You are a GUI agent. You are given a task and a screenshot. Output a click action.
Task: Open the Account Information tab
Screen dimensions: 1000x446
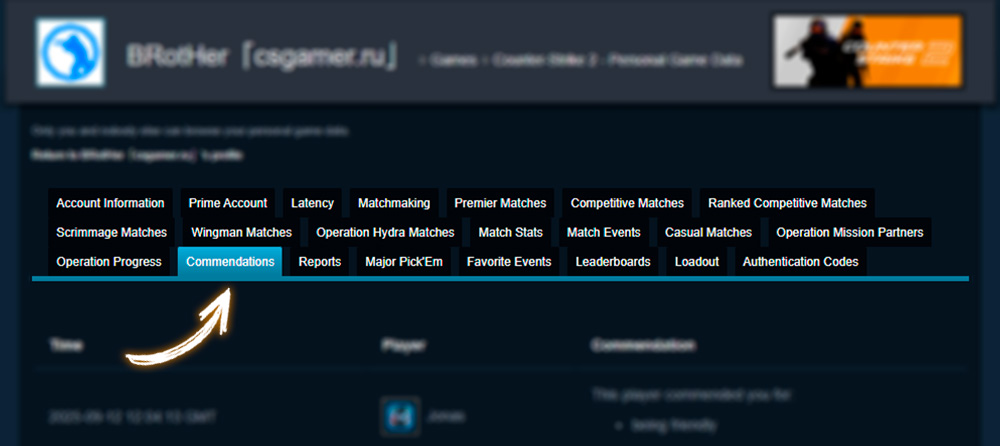[x=110, y=203]
